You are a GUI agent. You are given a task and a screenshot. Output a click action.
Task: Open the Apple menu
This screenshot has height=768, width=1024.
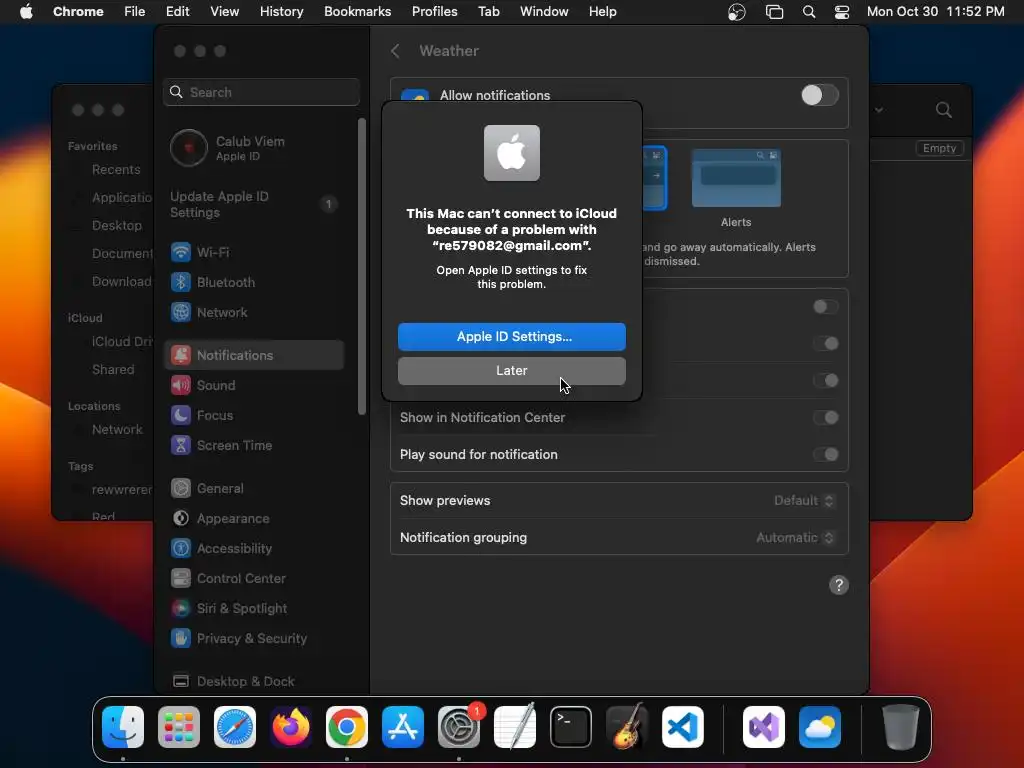26,12
